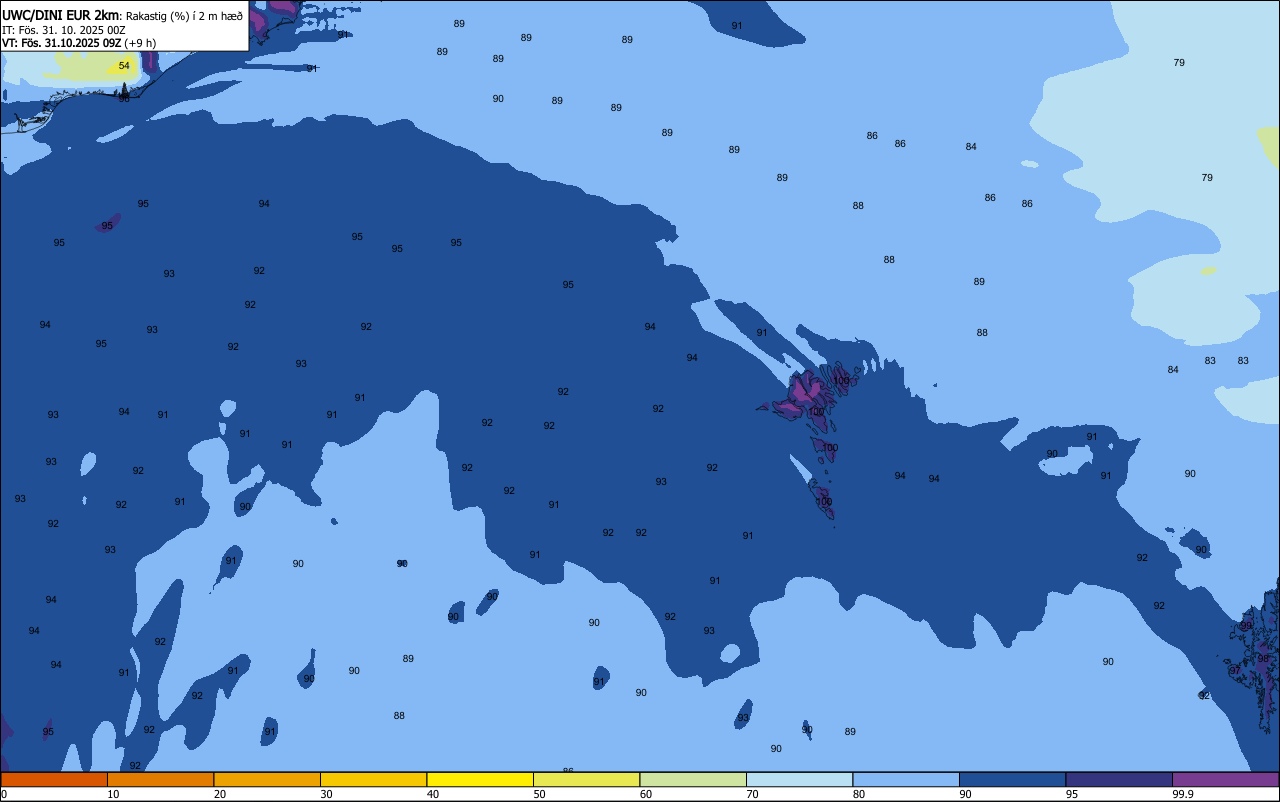
Task: Click the legend tick label 10
Action: click(x=113, y=794)
